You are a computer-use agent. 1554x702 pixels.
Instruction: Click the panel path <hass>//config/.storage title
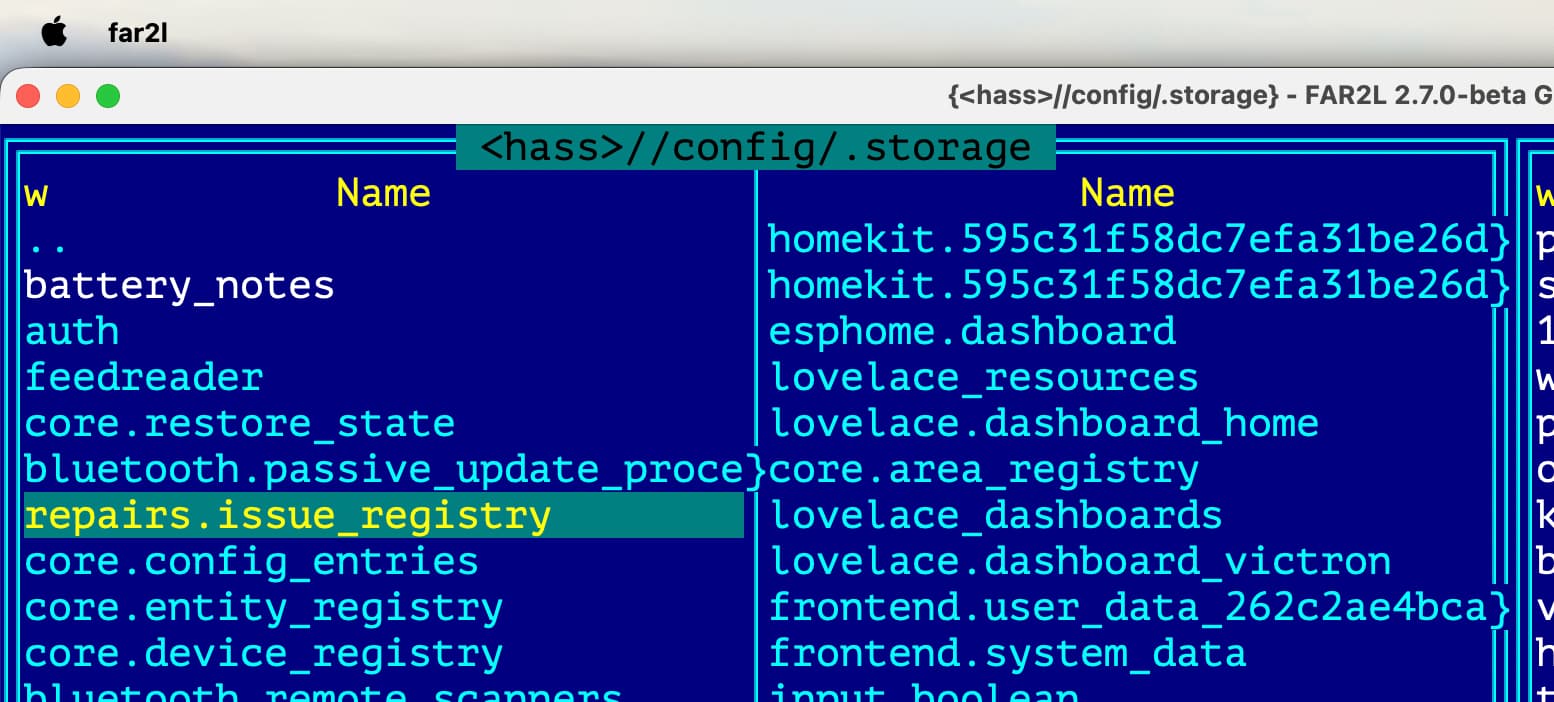tap(756, 148)
